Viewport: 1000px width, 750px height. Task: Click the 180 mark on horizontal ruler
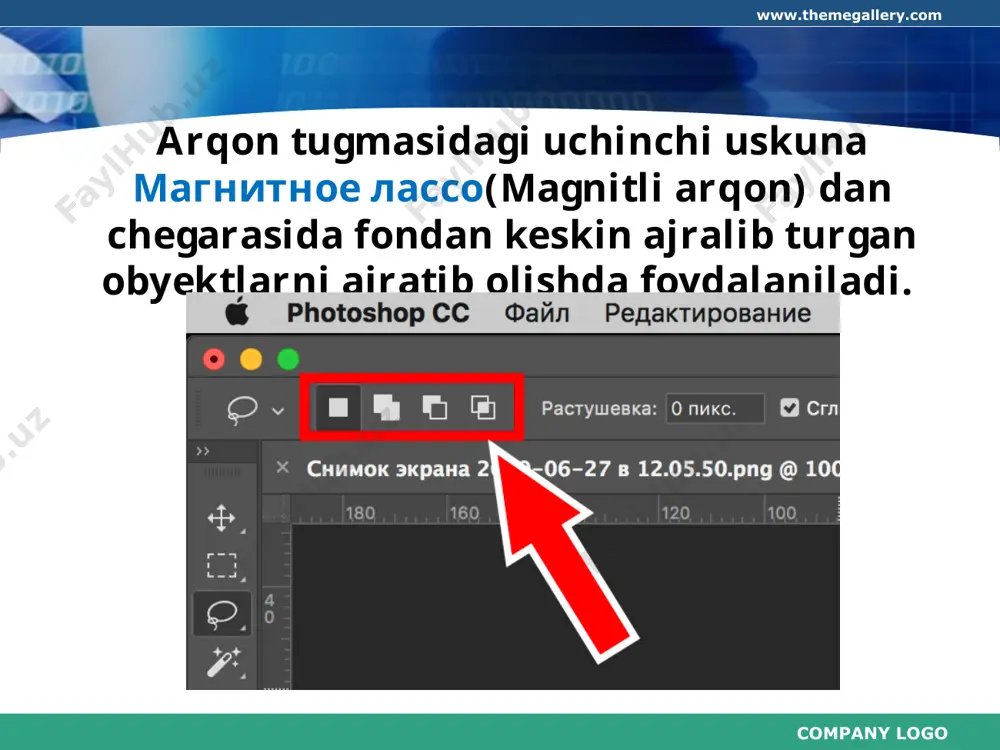pyautogui.click(x=360, y=513)
